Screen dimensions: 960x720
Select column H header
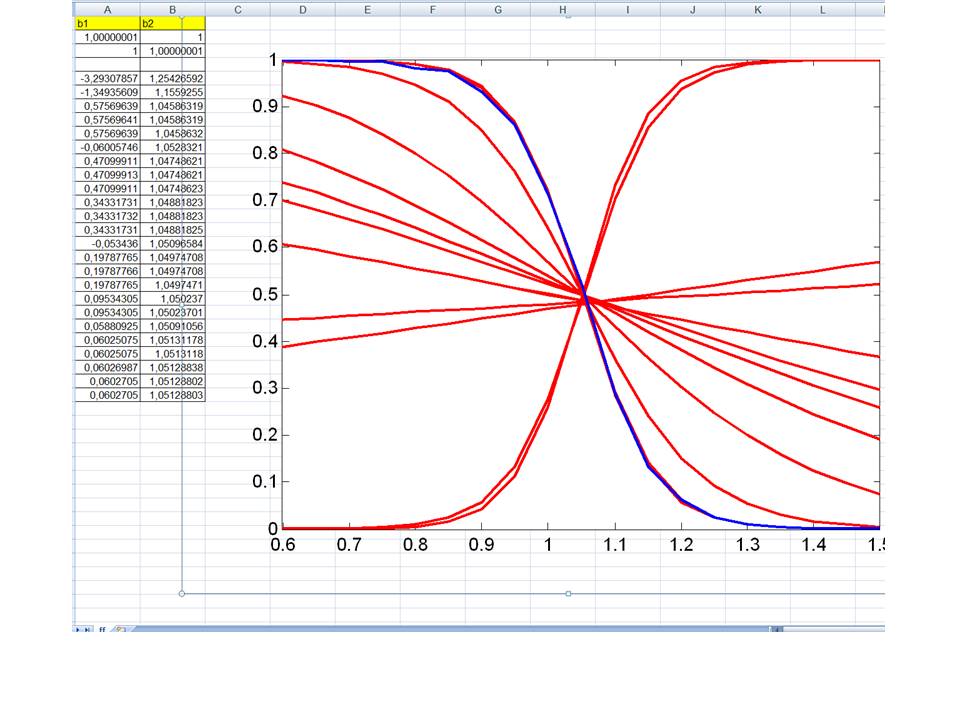click(x=563, y=9)
